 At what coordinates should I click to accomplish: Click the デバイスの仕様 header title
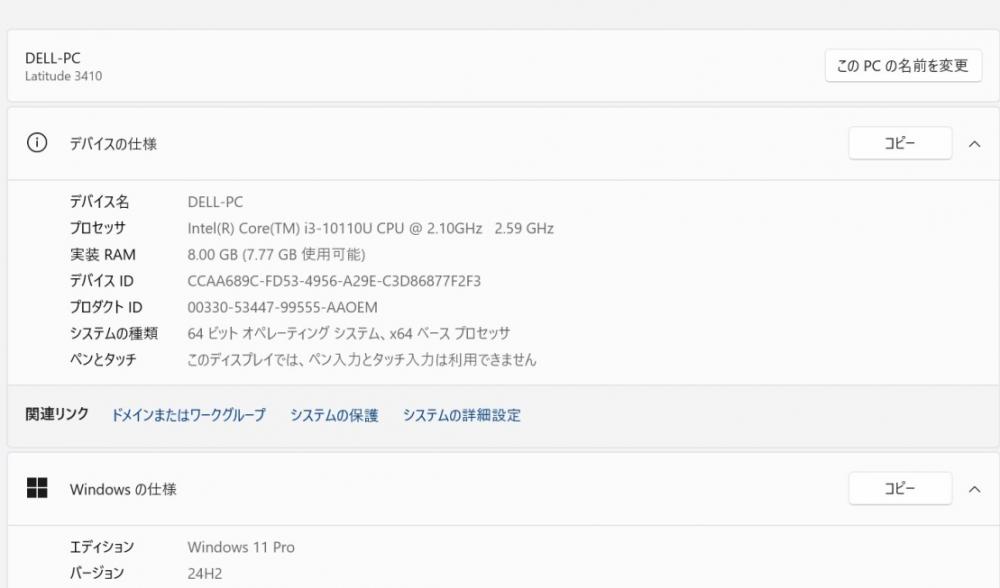pos(113,144)
